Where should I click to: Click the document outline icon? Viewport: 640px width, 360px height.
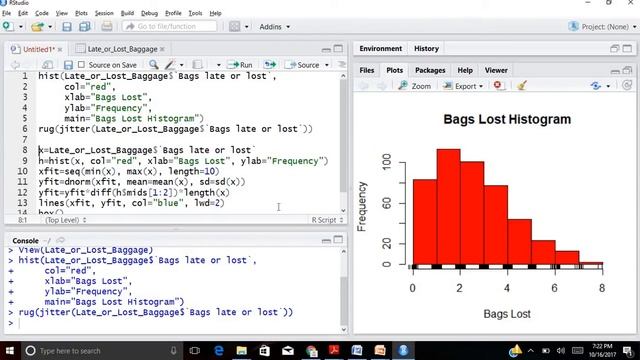342,64
